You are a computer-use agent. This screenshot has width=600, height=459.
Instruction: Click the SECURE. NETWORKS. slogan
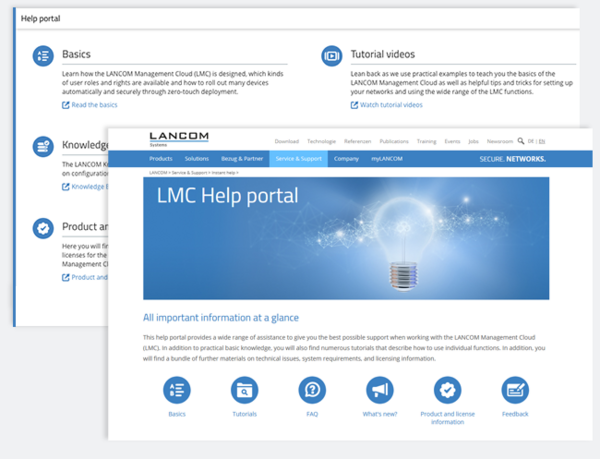[512, 159]
